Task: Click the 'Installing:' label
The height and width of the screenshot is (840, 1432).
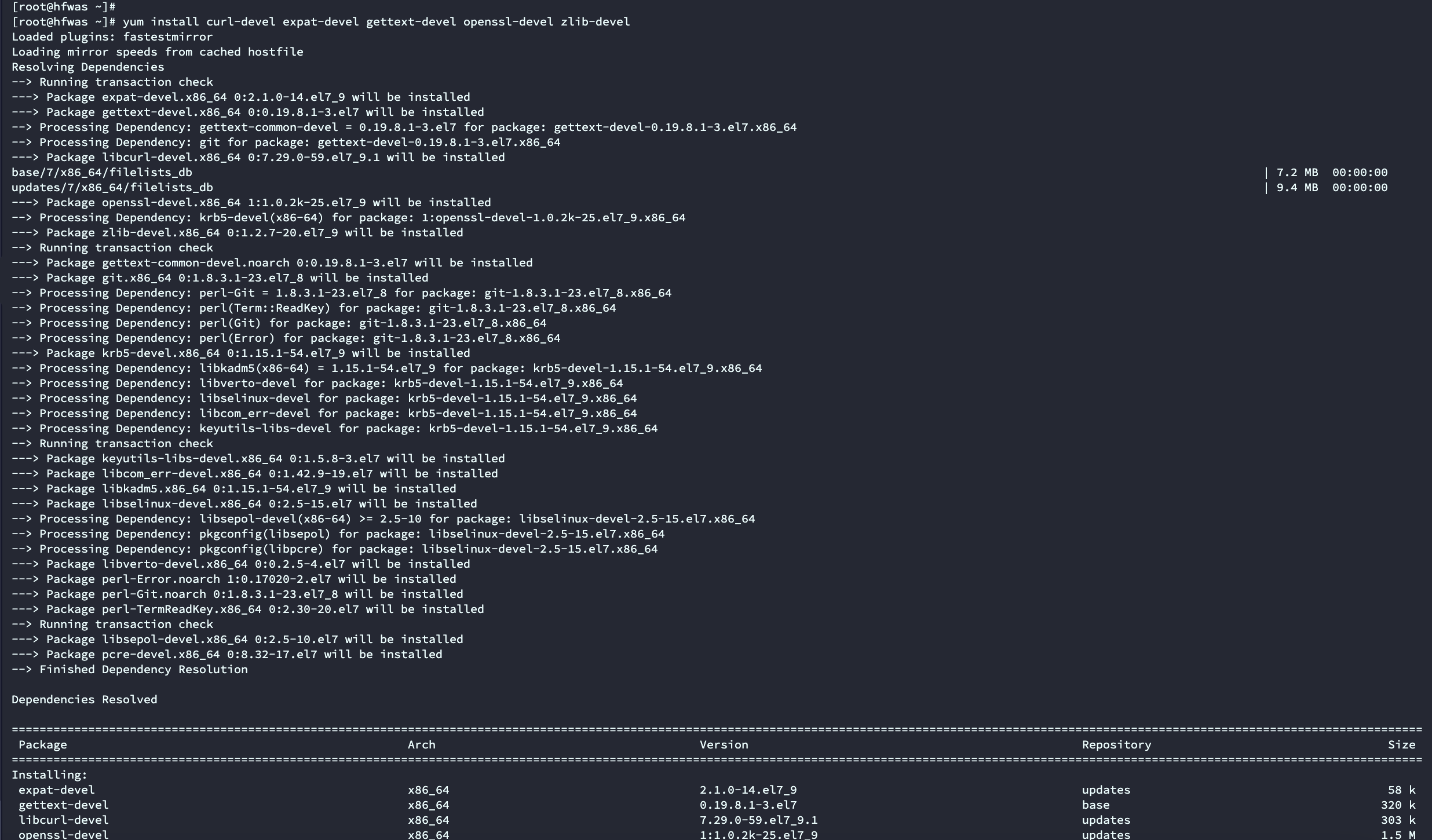Action: [x=49, y=775]
